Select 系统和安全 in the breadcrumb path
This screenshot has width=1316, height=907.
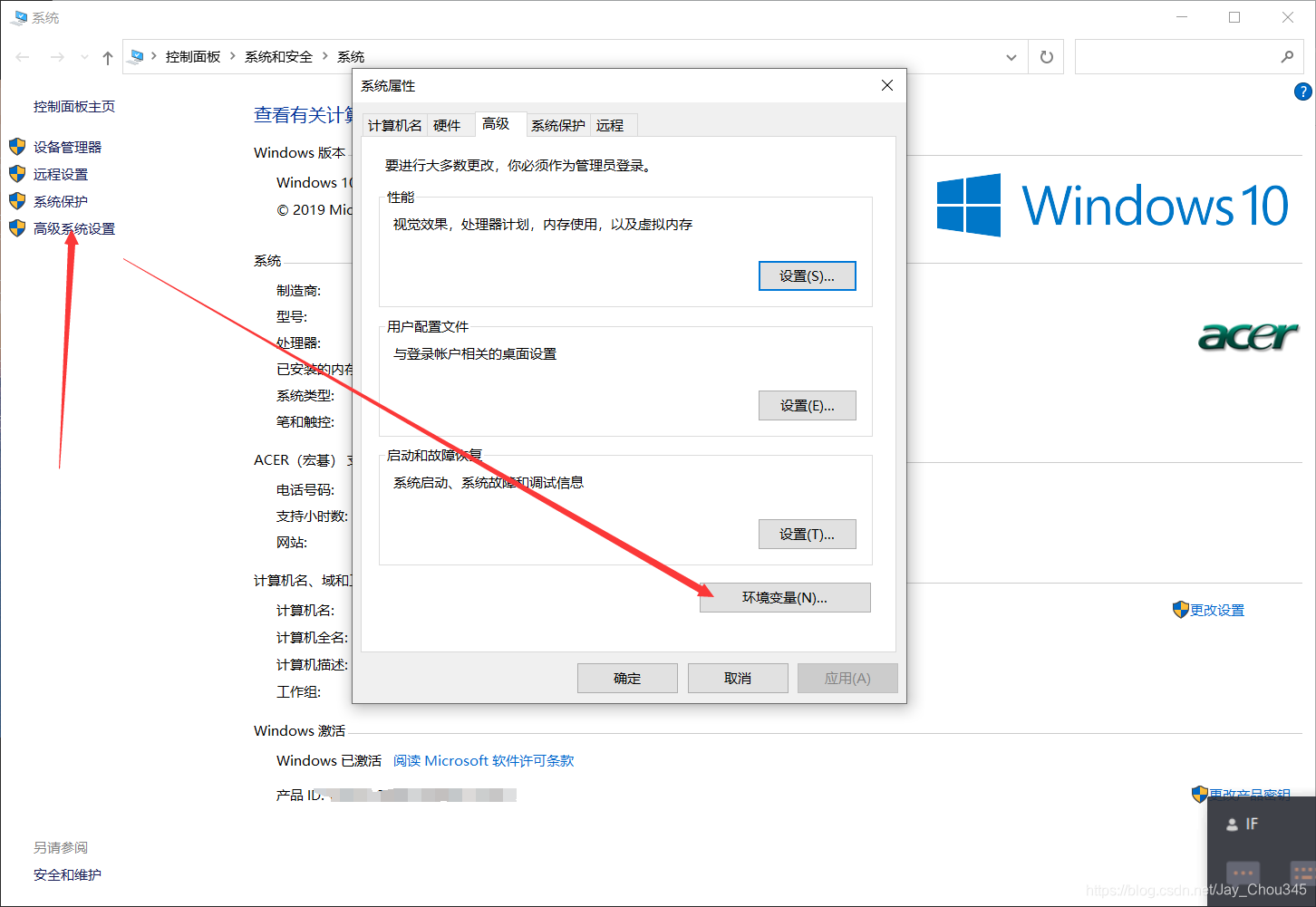(x=278, y=56)
